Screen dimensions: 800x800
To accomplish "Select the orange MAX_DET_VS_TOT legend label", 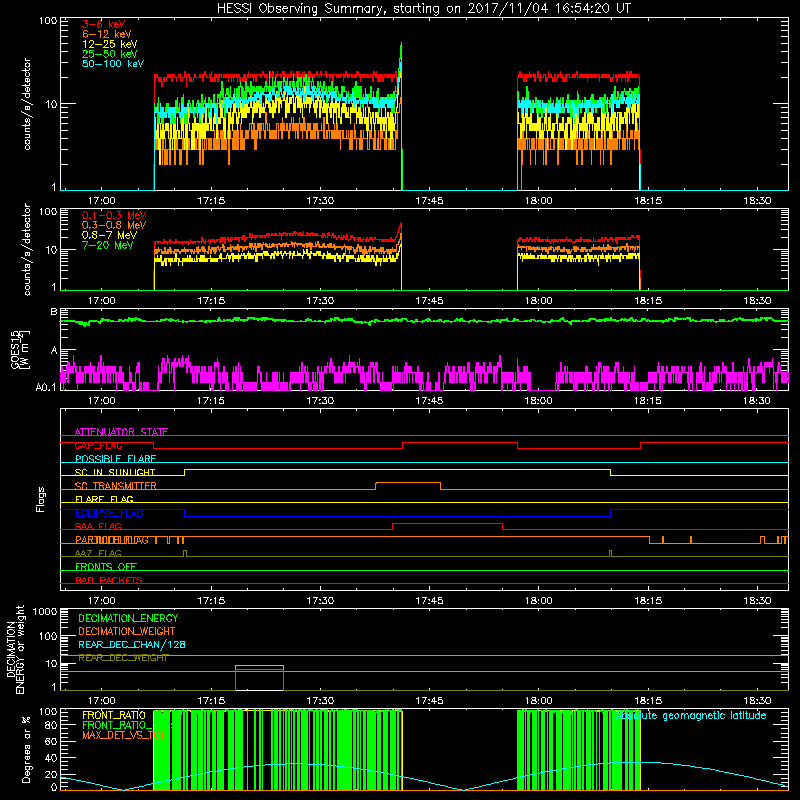I will click(x=124, y=735).
